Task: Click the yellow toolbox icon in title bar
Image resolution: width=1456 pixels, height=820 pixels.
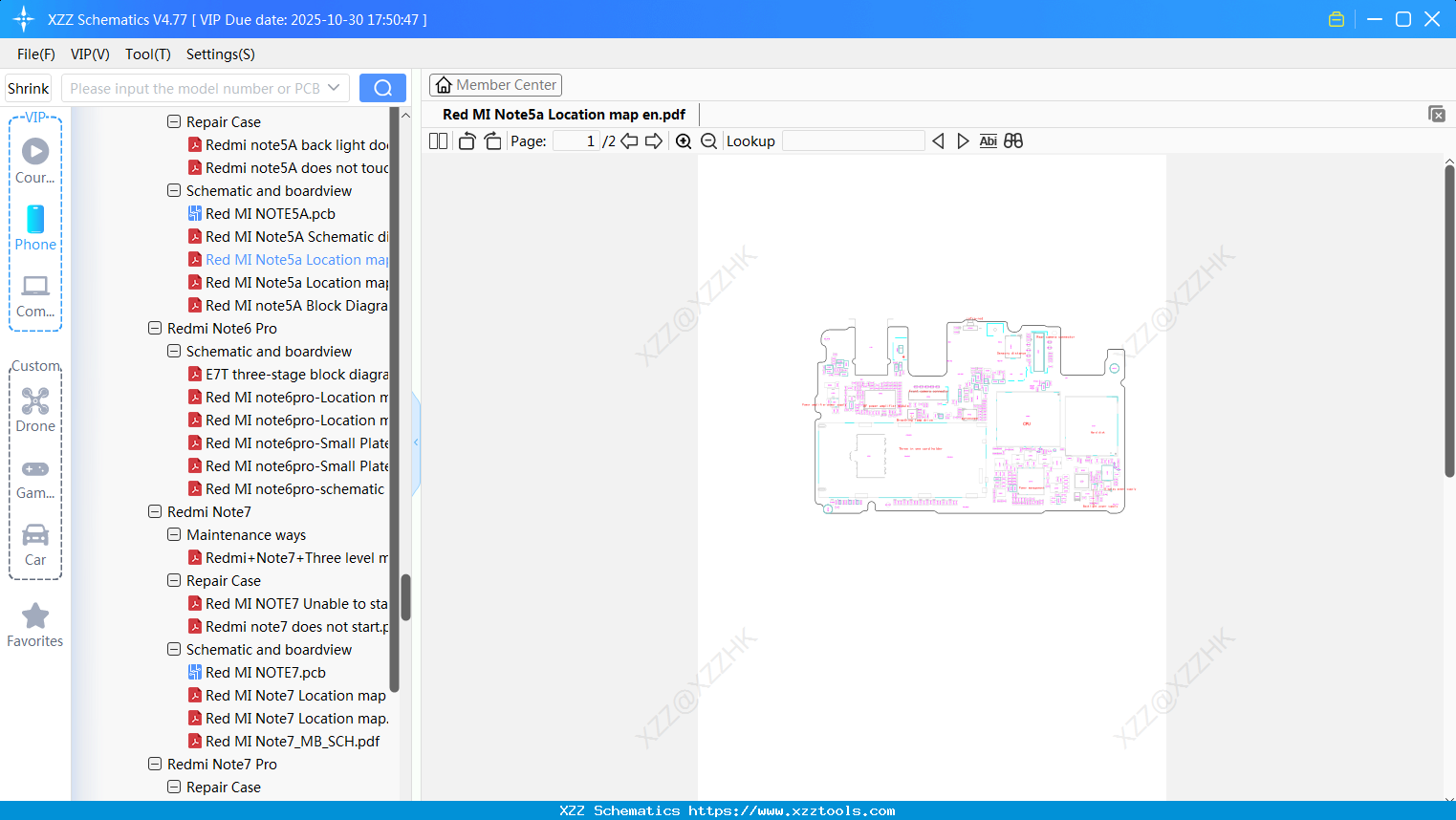Action: [1336, 19]
